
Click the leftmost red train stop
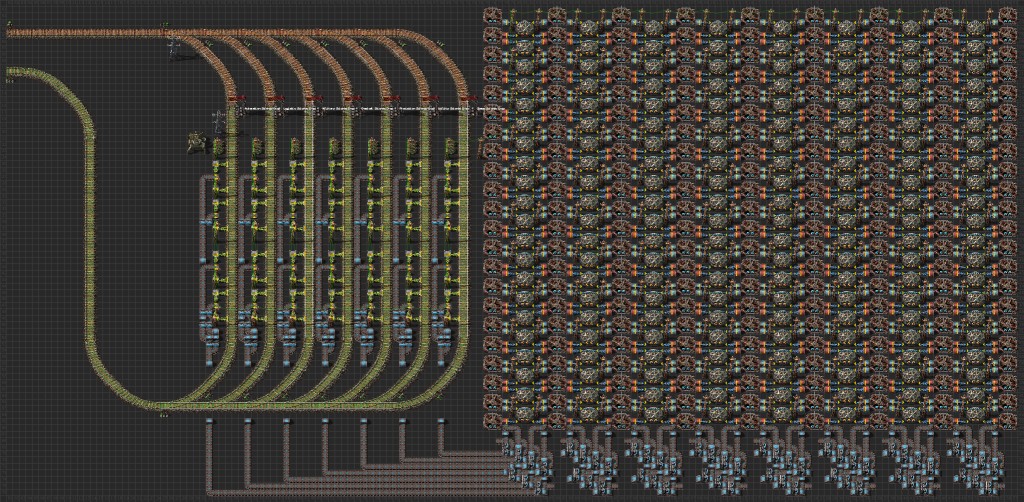(x=236, y=97)
